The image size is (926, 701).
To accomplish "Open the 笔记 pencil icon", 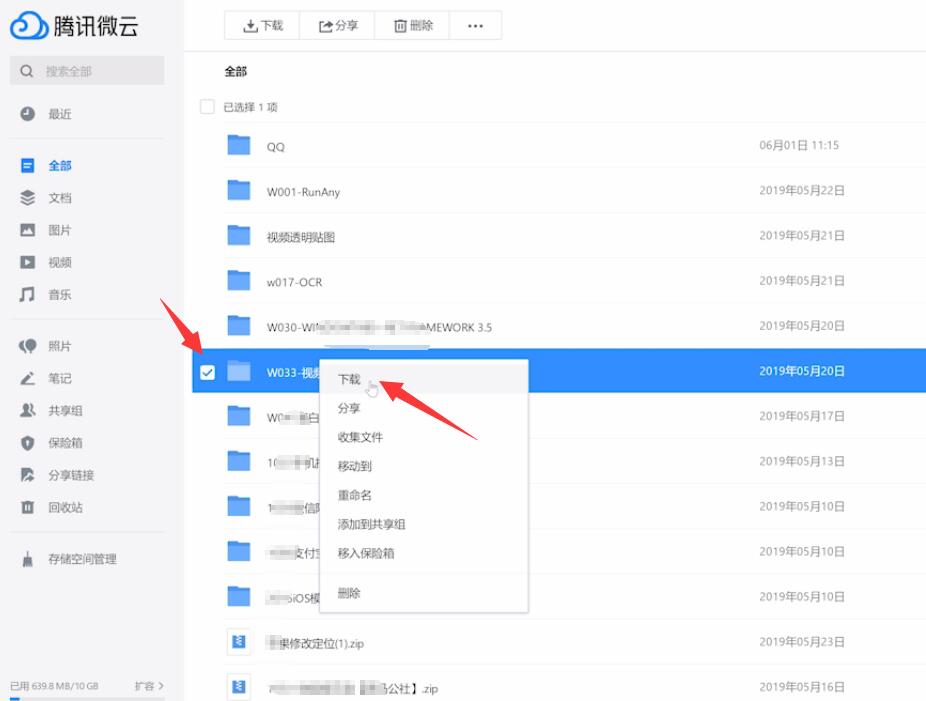I will (27, 378).
